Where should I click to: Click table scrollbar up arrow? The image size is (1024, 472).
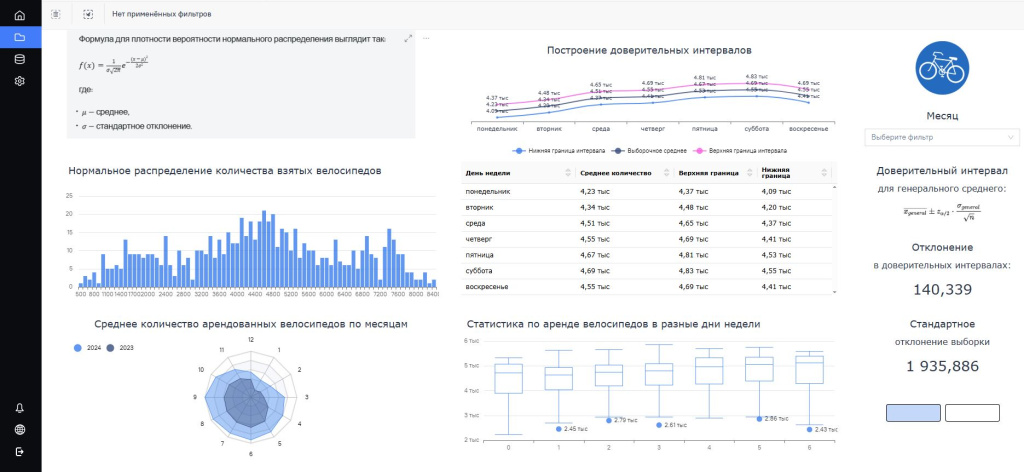click(x=834, y=187)
